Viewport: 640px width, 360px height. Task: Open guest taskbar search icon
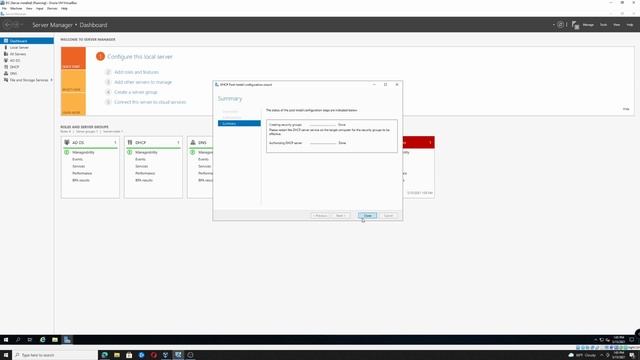click(18, 340)
